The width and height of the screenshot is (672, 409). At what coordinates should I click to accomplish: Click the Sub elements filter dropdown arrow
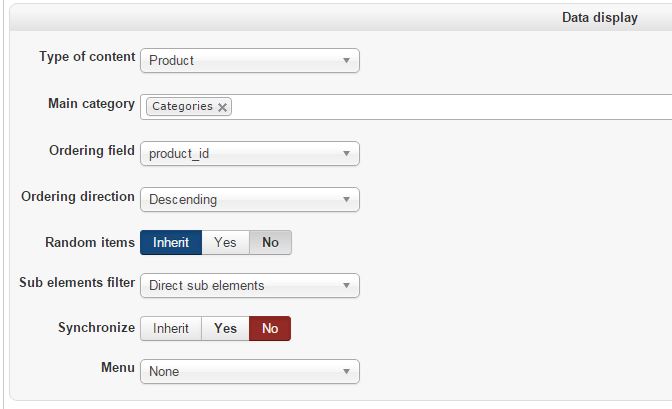[346, 285]
